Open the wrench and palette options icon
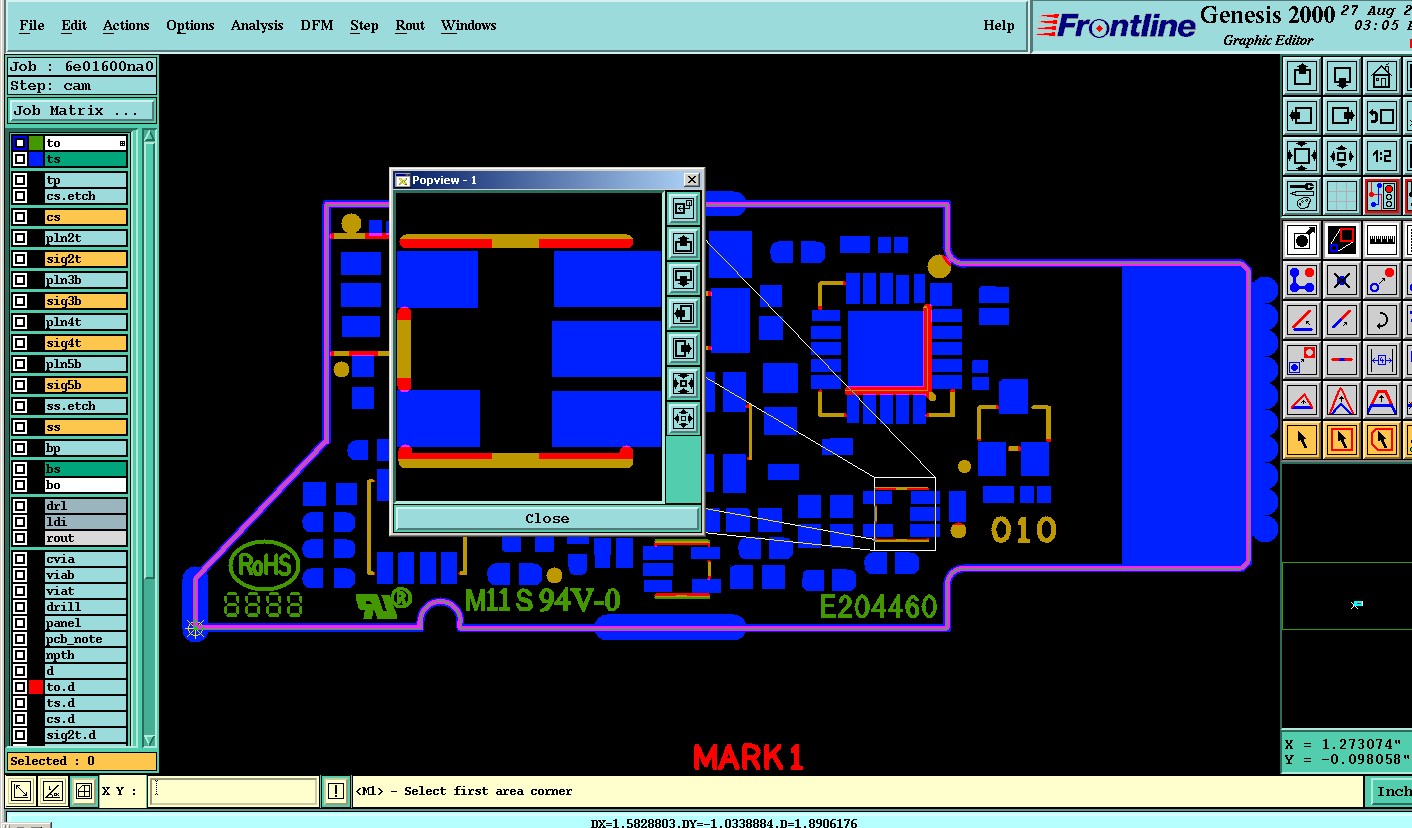The image size is (1412, 828). click(1302, 196)
